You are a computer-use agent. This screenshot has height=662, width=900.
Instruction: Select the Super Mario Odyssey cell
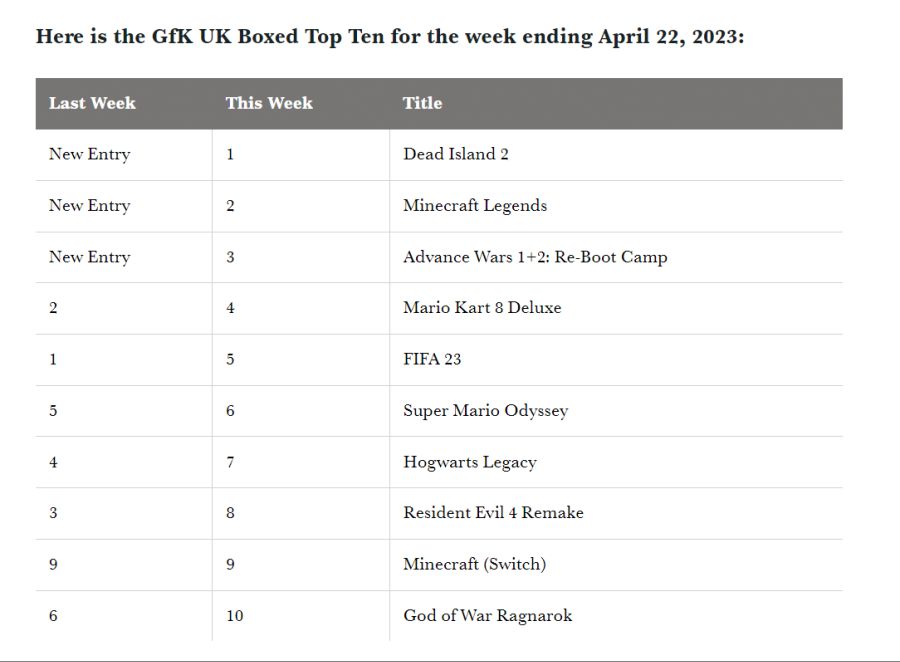click(x=485, y=411)
